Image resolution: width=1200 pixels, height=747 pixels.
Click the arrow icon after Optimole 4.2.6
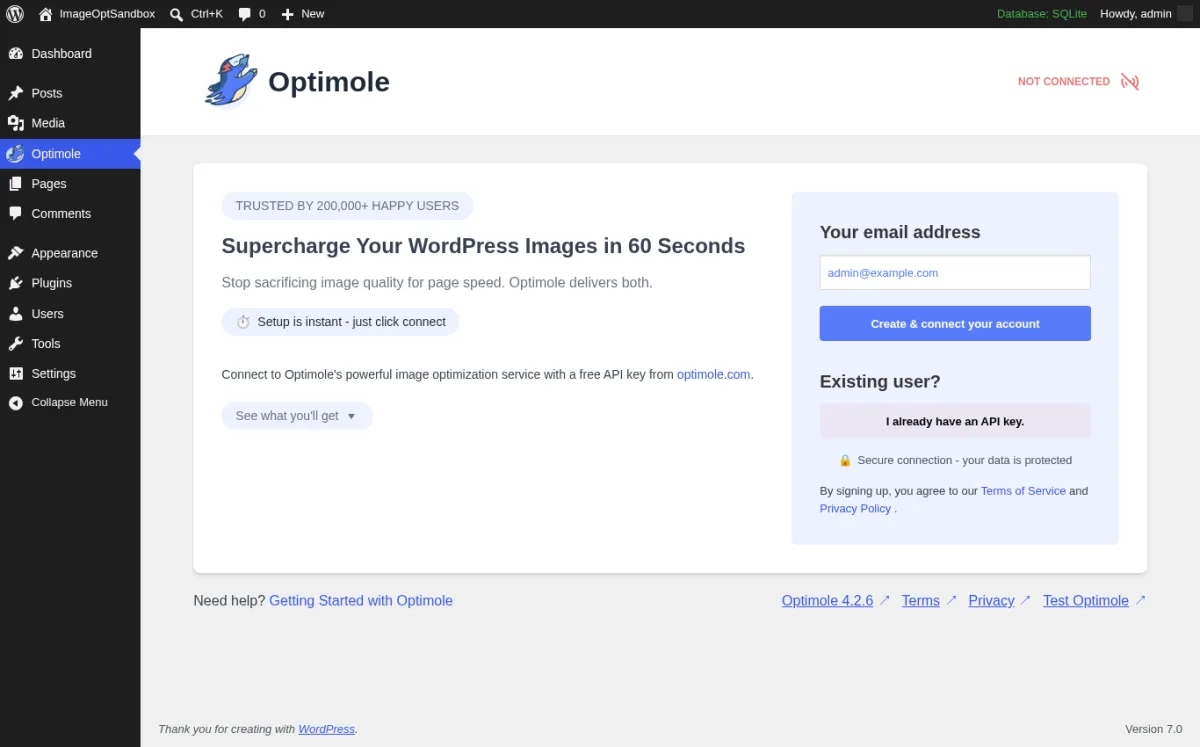(884, 600)
